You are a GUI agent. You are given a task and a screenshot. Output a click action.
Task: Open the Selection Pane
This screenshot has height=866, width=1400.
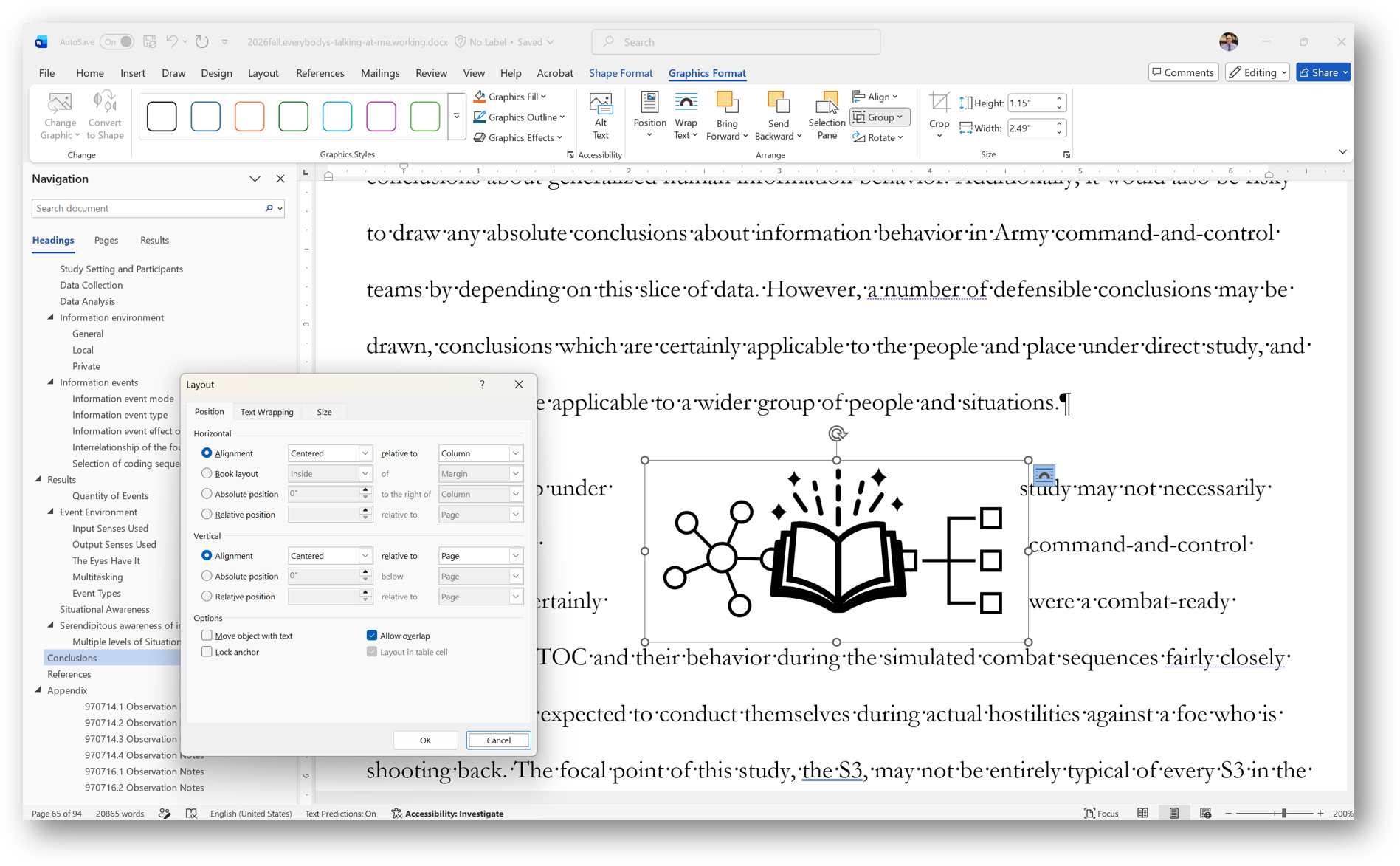click(827, 116)
